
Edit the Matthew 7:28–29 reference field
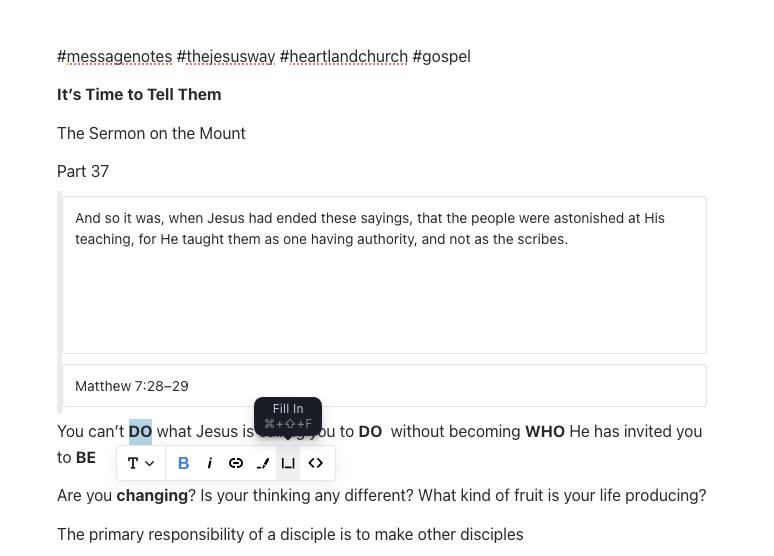(384, 386)
